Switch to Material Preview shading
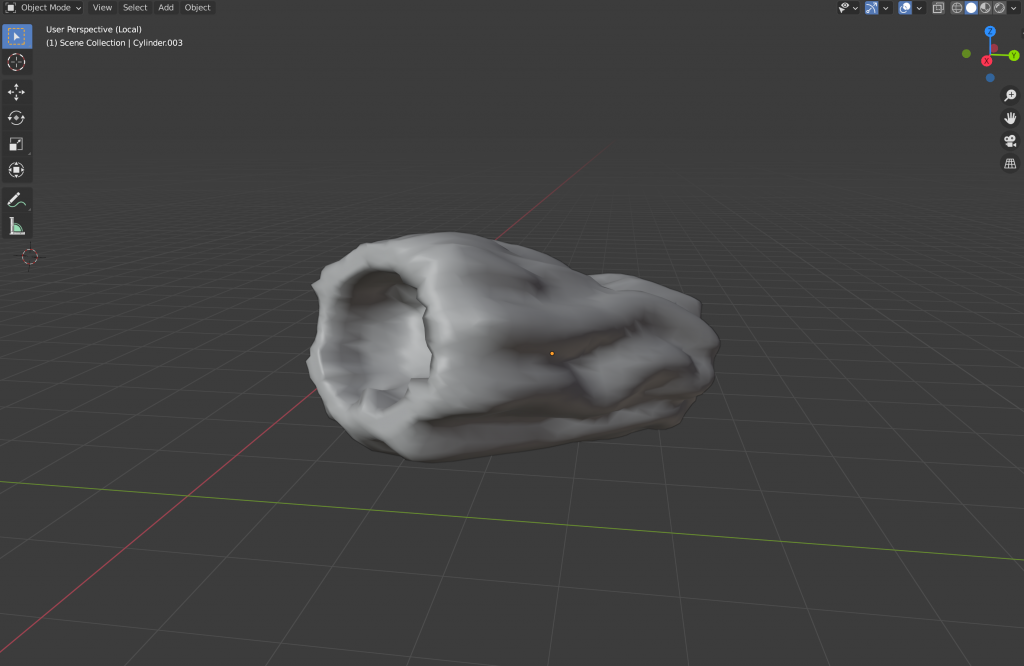This screenshot has width=1024, height=666. pyautogui.click(x=985, y=8)
